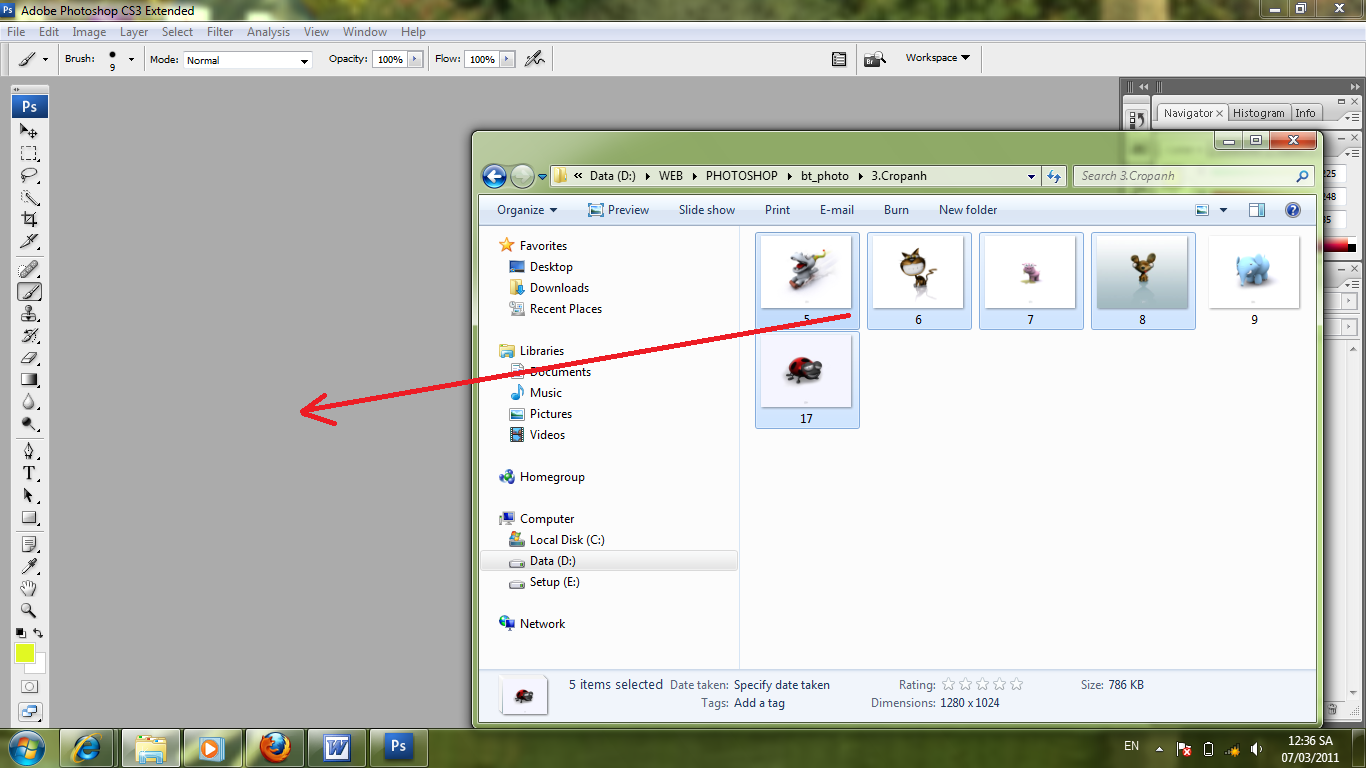Select the Healing Brush tool
The image size is (1366, 768).
pos(29,270)
